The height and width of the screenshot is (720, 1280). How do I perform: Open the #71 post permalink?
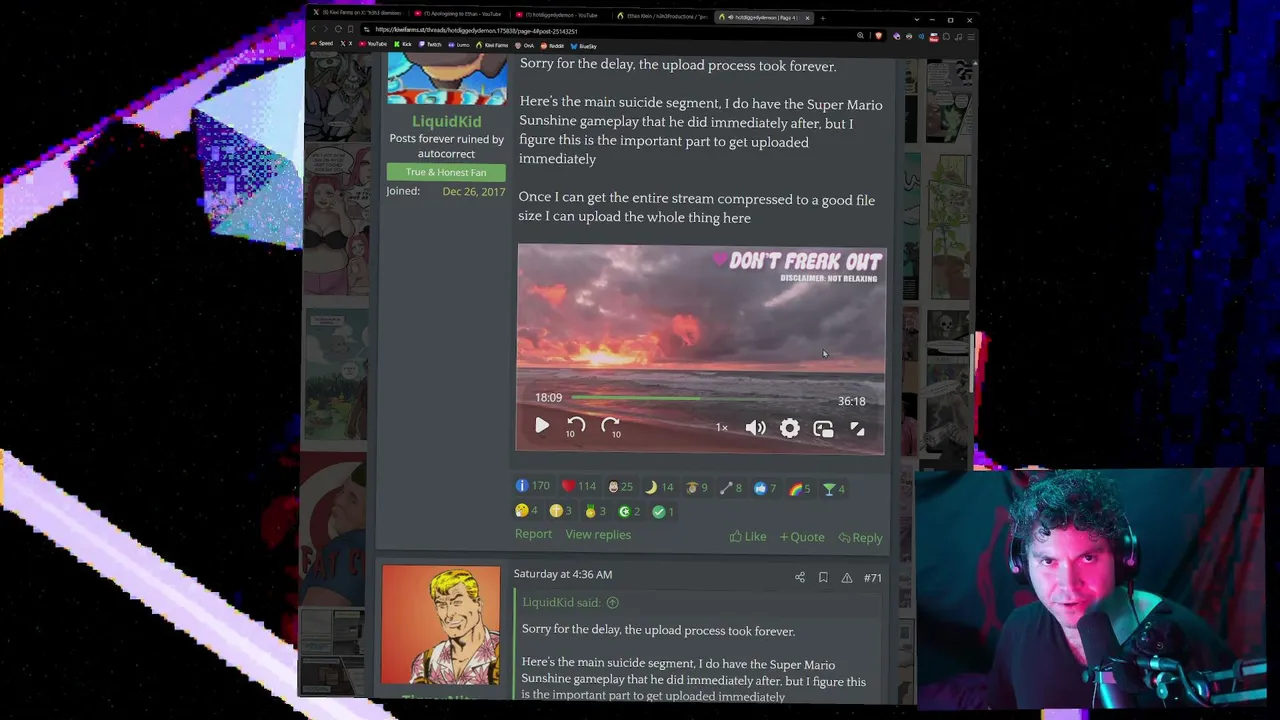[x=873, y=578]
